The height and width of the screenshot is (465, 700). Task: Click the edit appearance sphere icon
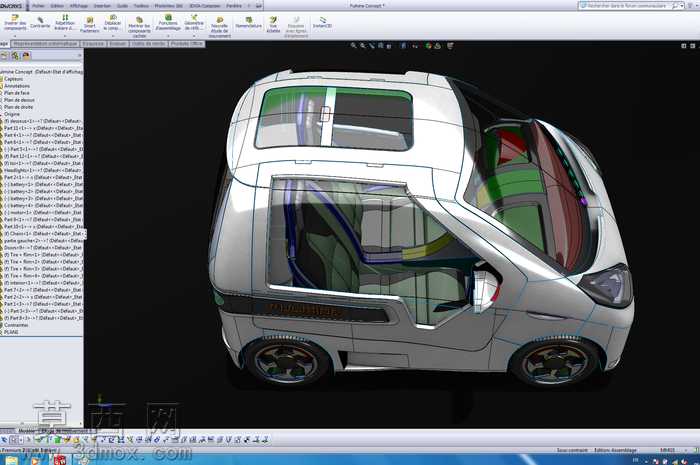pos(429,46)
